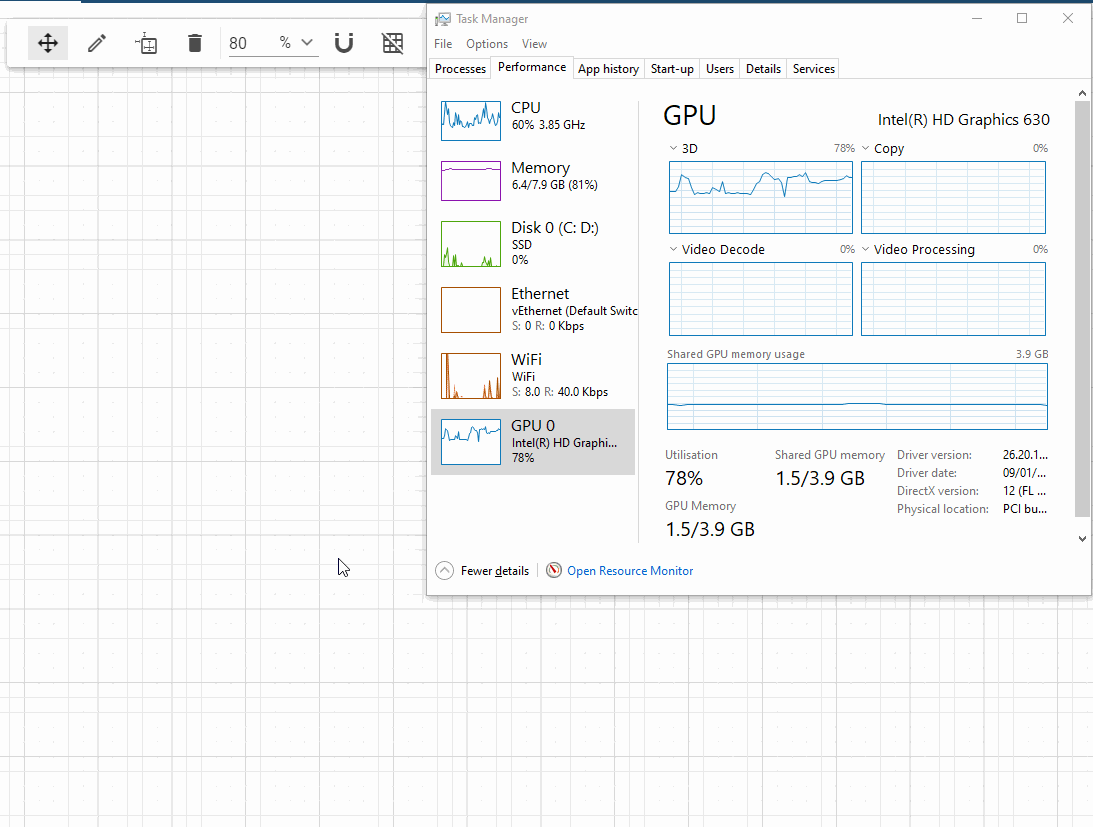Viewport: 1093px width, 827px height.
Task: Click the Video Decode graph
Action: click(x=760, y=299)
